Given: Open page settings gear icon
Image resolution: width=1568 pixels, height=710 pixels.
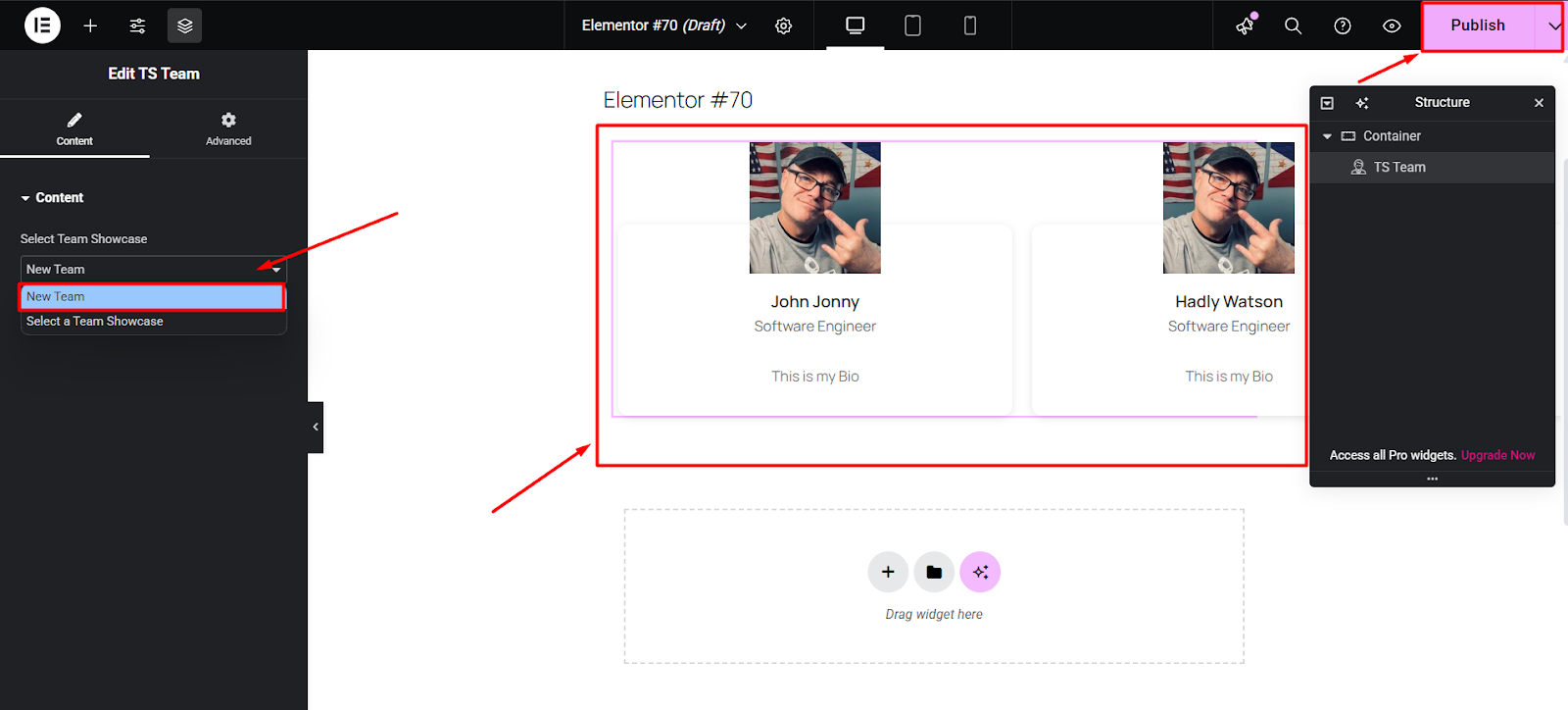Looking at the screenshot, I should click(783, 25).
